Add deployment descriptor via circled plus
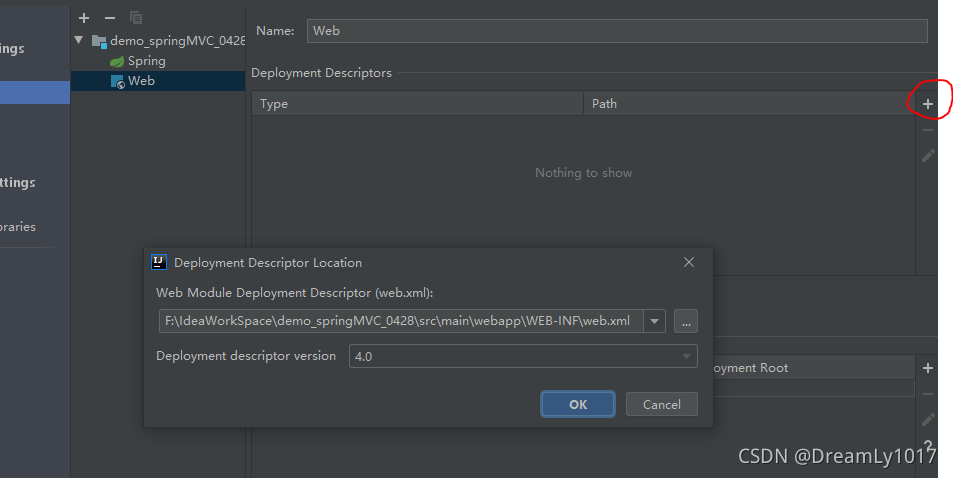The height and width of the screenshot is (478, 953). coord(928,104)
